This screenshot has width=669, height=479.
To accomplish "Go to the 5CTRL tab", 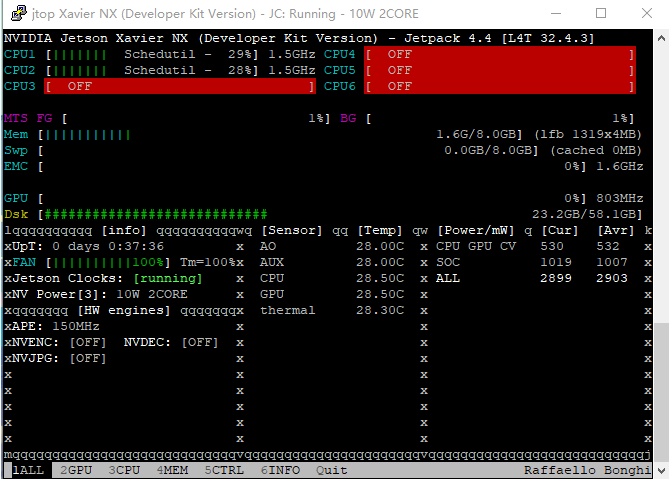I will [x=224, y=470].
